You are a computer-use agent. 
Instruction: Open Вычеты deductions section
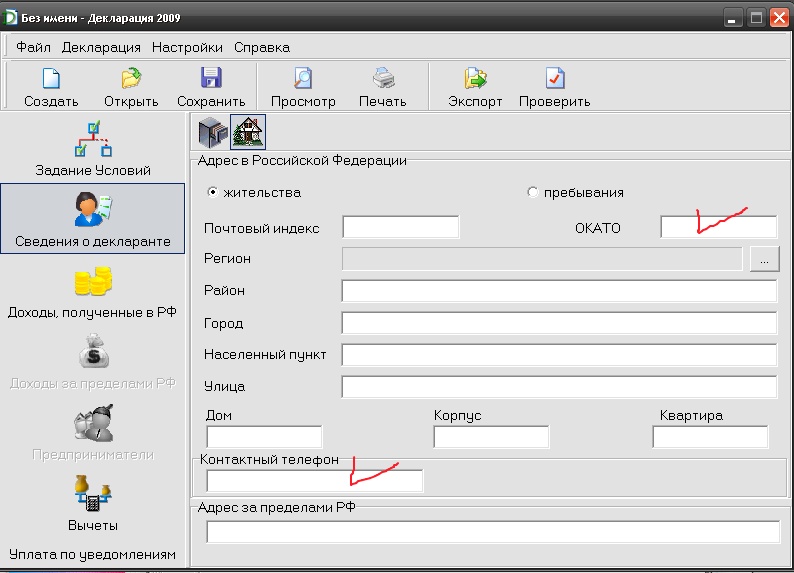(x=93, y=503)
